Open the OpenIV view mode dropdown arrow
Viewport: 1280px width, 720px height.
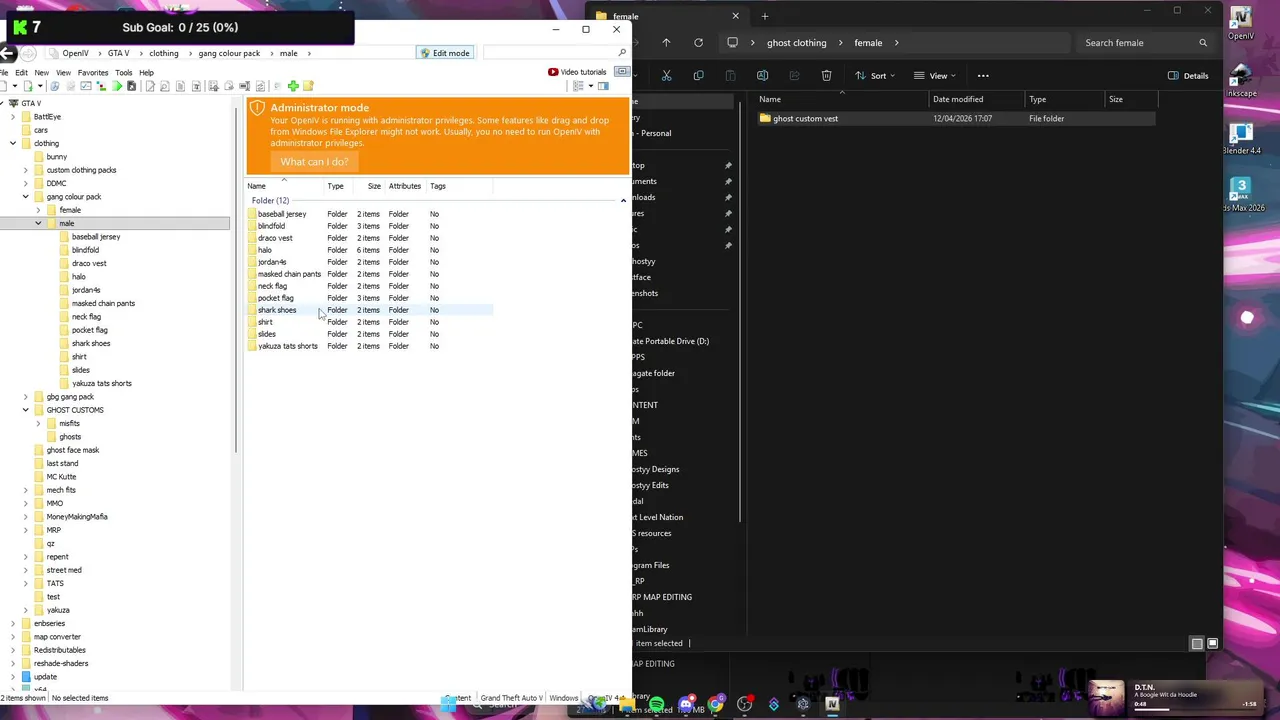(590, 86)
